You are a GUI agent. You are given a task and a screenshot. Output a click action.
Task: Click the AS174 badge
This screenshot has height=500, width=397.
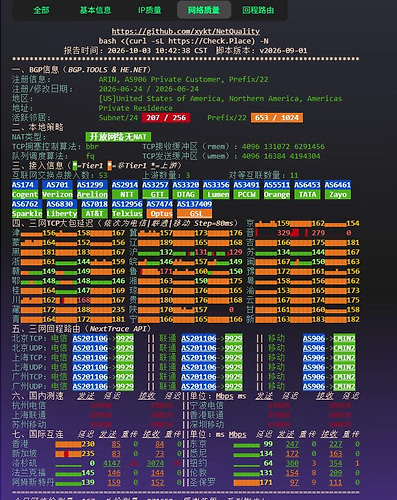click(25, 185)
